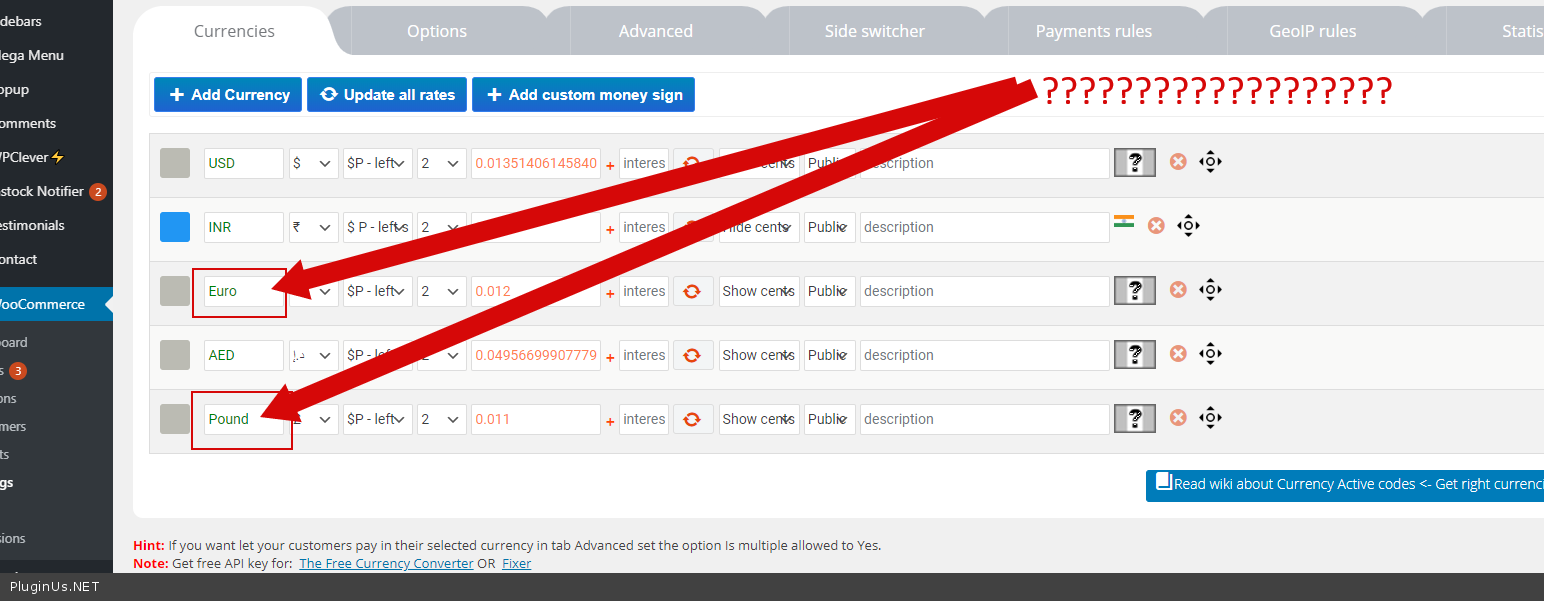Switch to the Currencies tab
The height and width of the screenshot is (601, 1544).
point(234,31)
